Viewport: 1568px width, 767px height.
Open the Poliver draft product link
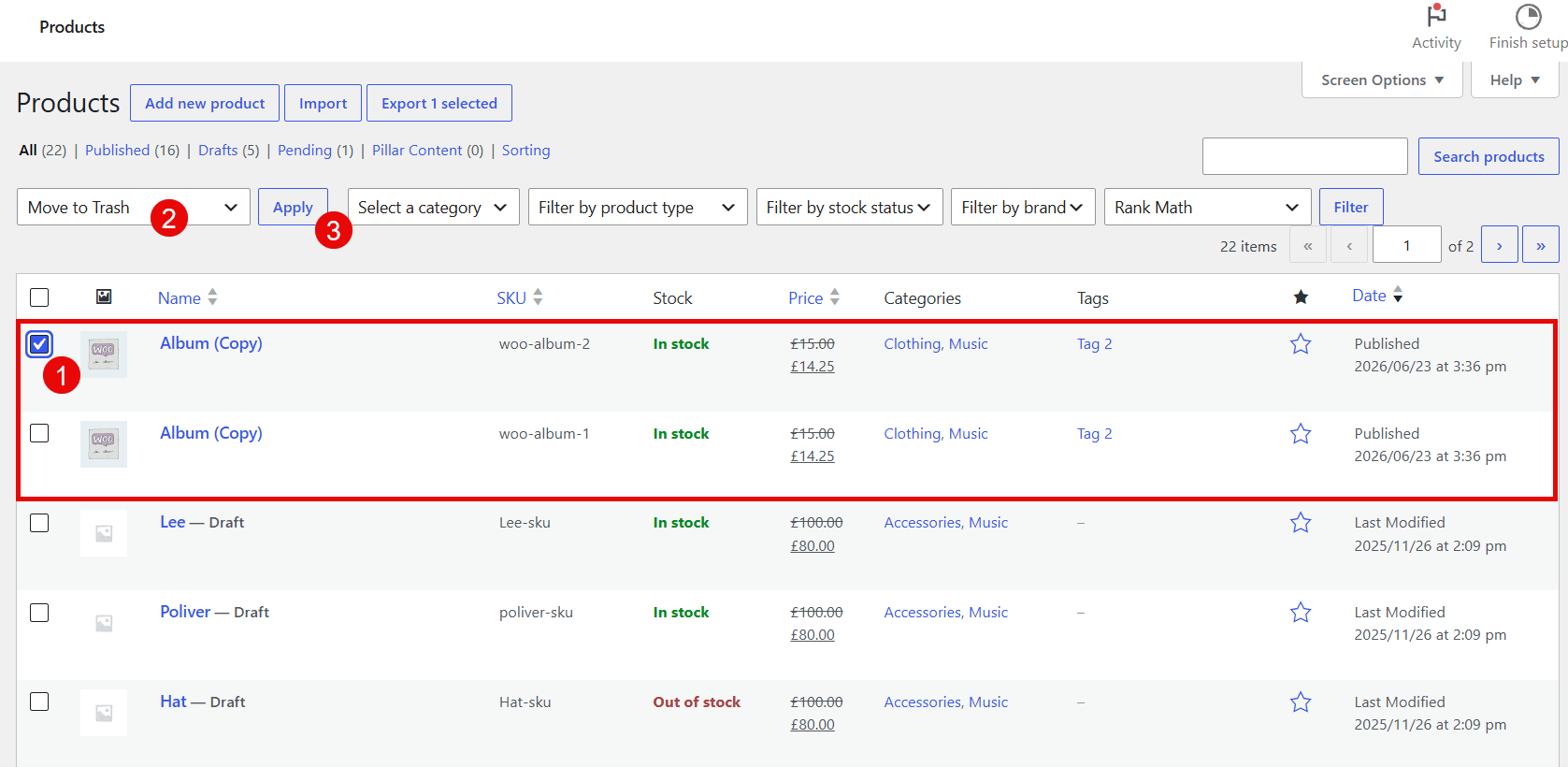pyautogui.click(x=185, y=612)
